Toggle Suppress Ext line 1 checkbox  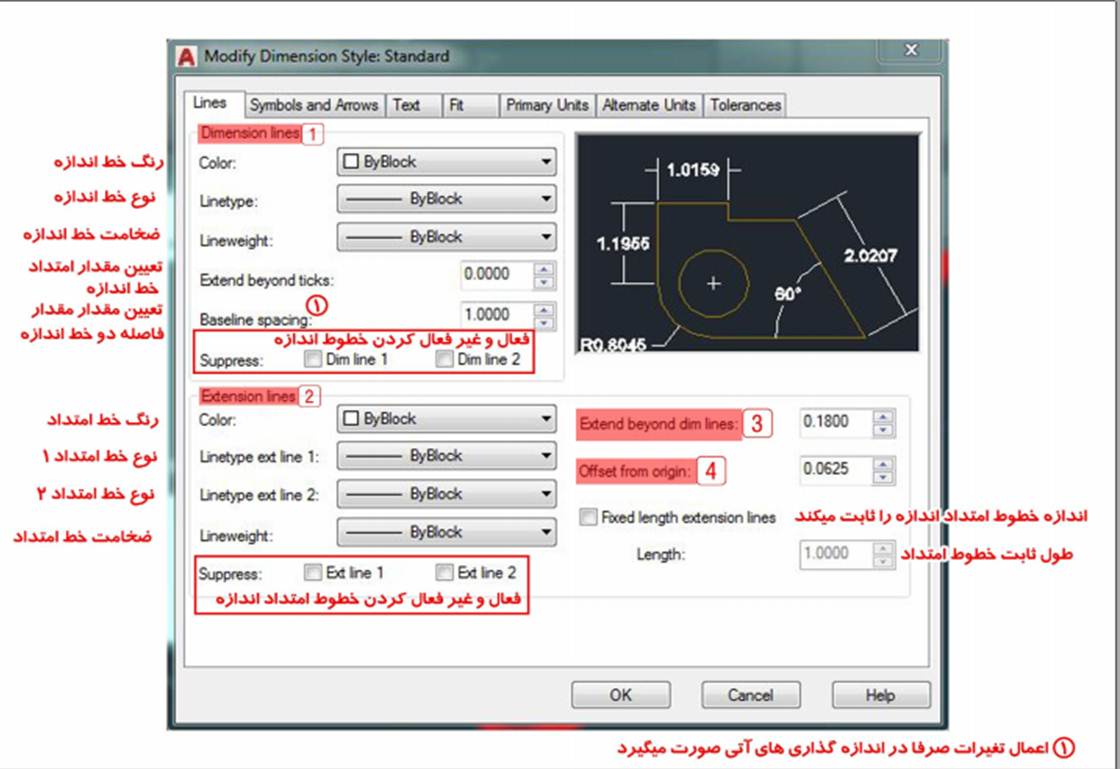[x=313, y=573]
